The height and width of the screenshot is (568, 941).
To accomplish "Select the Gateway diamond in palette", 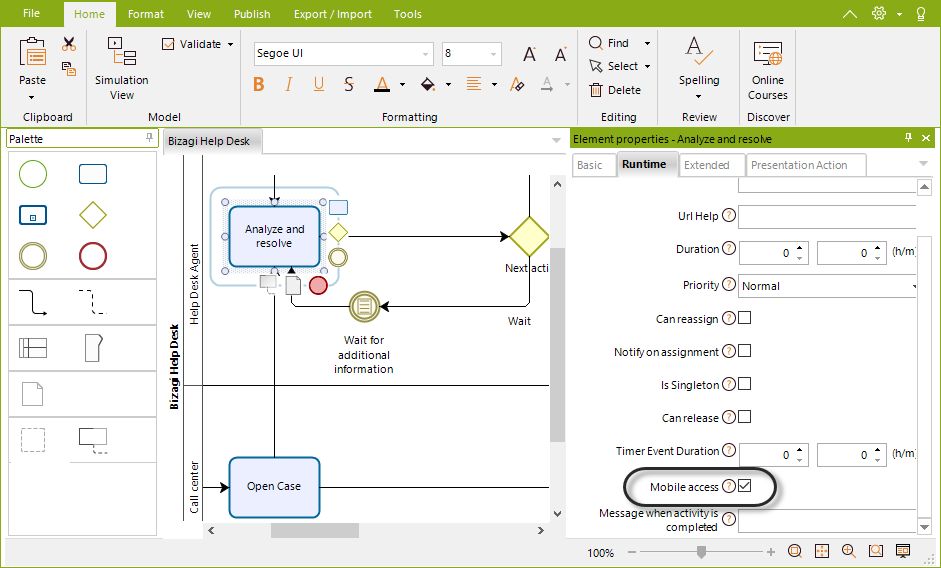I will (93, 215).
